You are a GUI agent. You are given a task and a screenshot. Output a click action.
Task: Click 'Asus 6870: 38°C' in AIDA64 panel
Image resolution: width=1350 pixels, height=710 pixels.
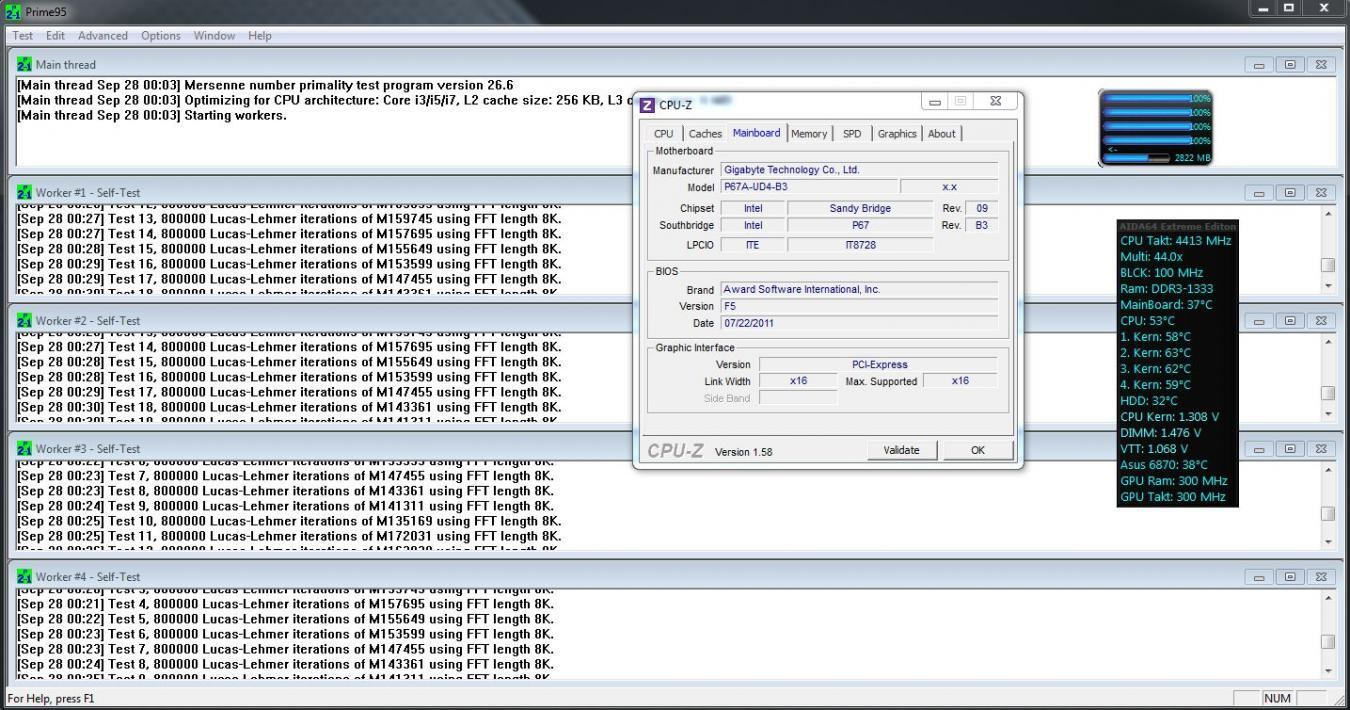1164,464
